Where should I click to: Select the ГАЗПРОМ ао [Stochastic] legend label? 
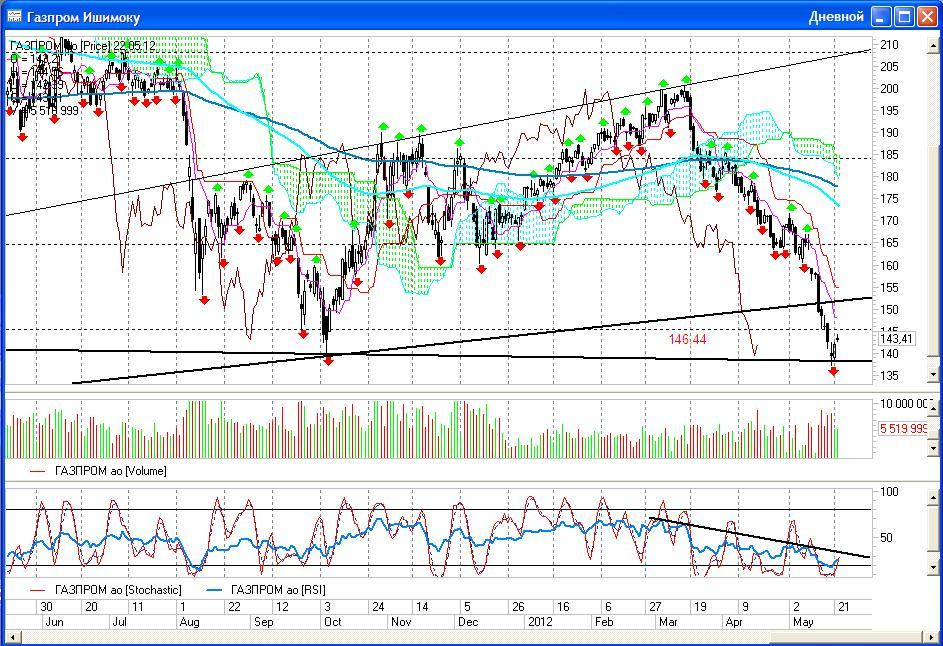(x=118, y=590)
